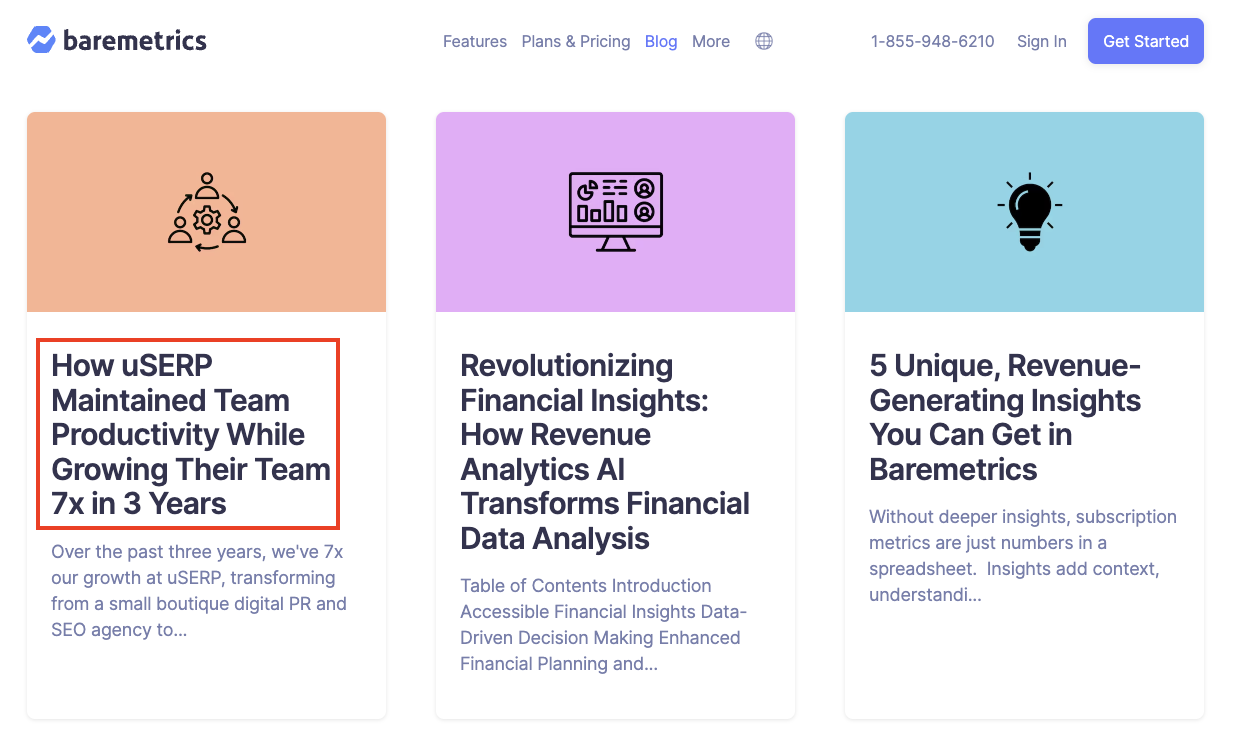Open Revolutionizing Financial Insights article title
1233x737 pixels.
coord(605,452)
